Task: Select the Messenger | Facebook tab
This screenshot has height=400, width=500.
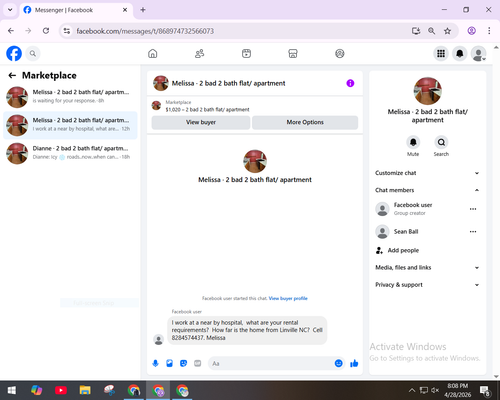Action: click(x=76, y=10)
